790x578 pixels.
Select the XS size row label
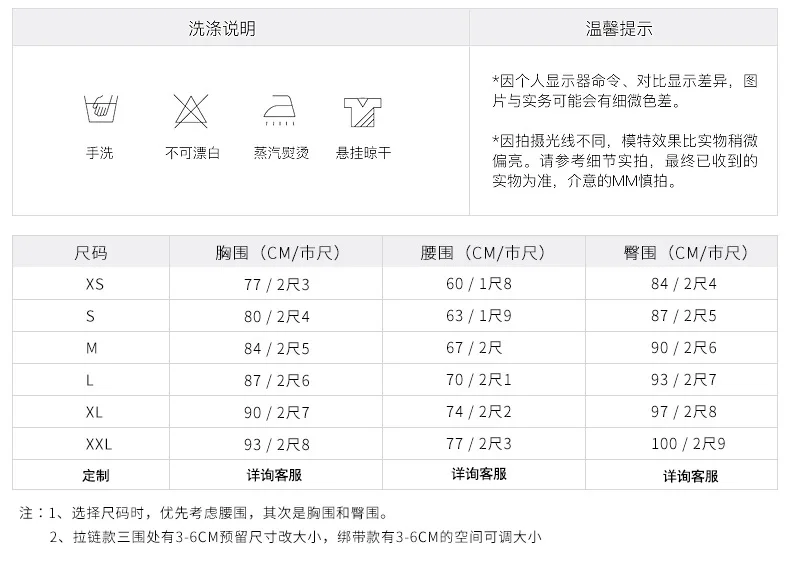pyautogui.click(x=95, y=284)
